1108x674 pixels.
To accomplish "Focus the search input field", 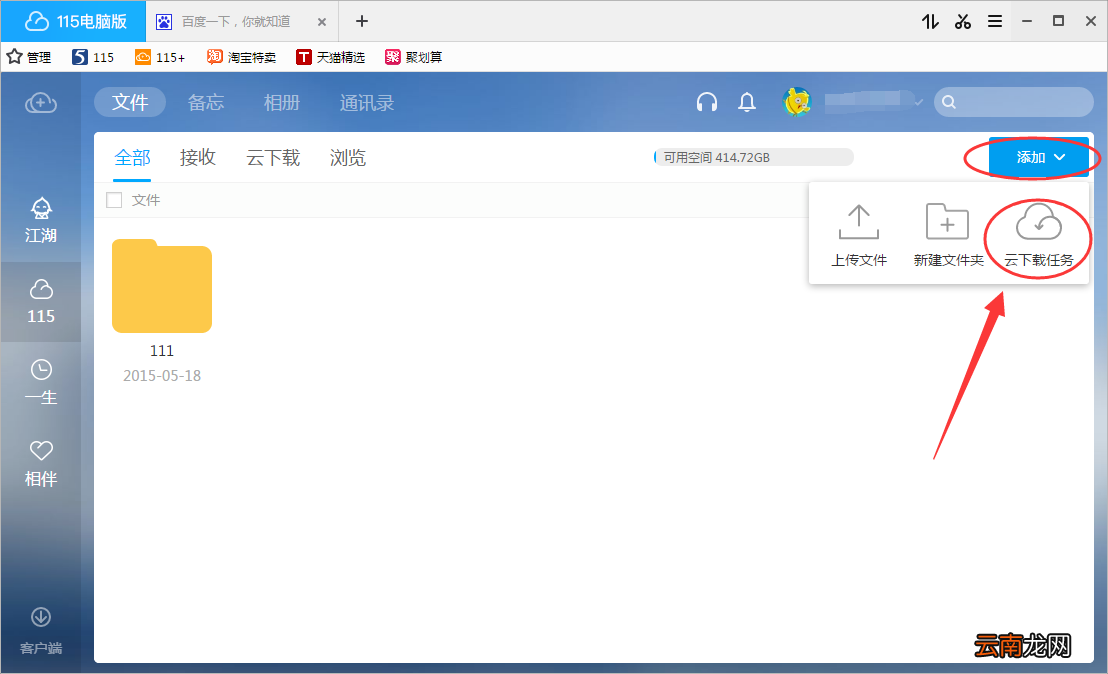I will [x=1013, y=102].
